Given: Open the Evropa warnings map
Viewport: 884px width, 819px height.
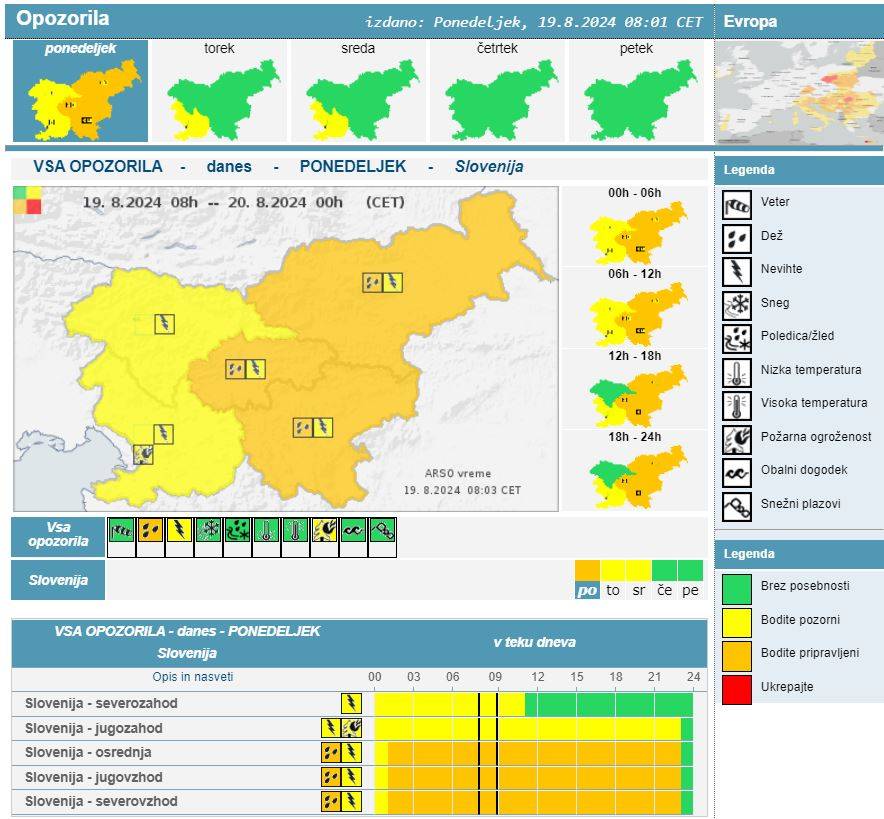Looking at the screenshot, I should (x=799, y=92).
